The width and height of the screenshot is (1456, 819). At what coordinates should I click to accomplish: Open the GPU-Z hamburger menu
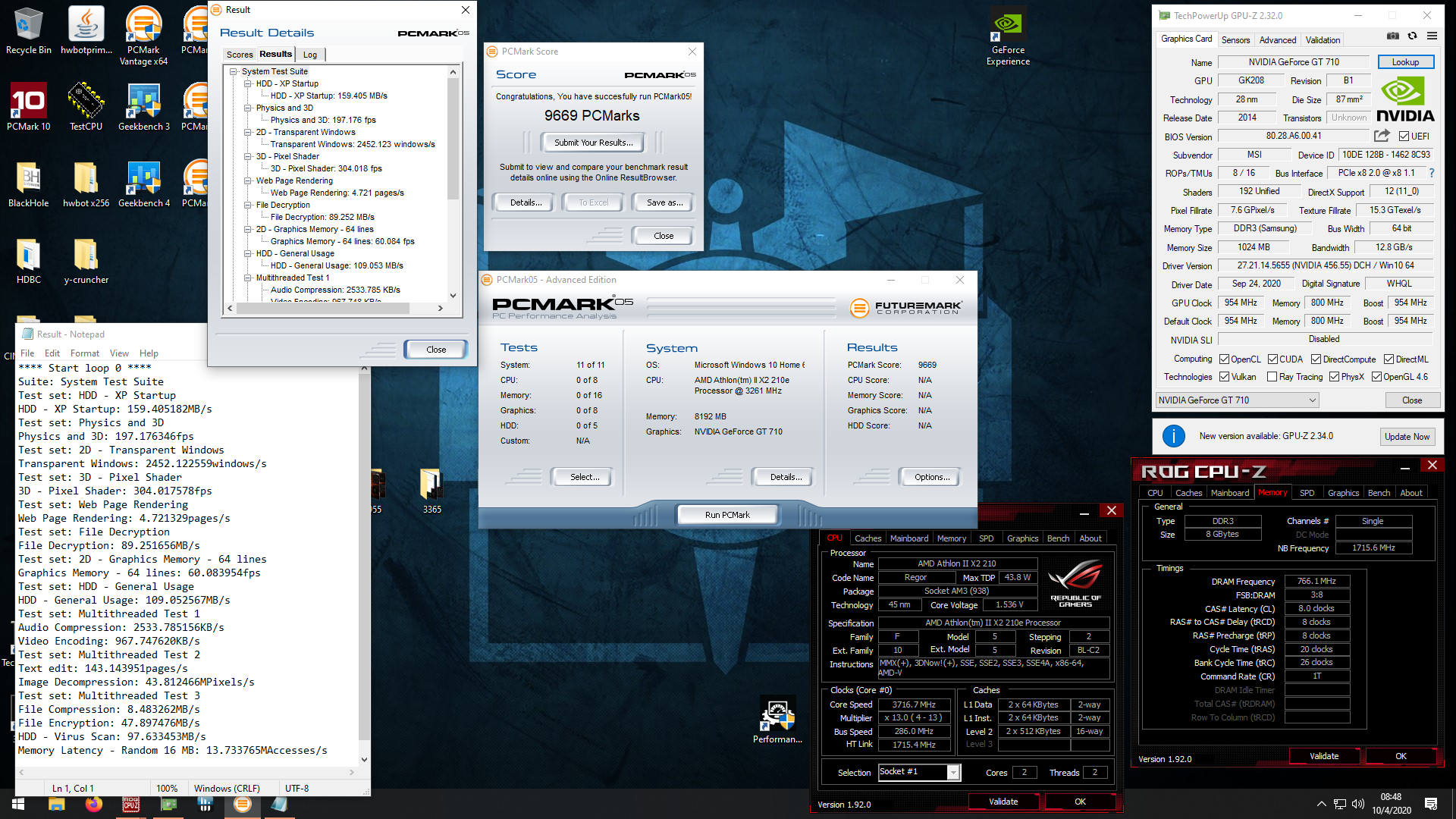tap(1432, 36)
